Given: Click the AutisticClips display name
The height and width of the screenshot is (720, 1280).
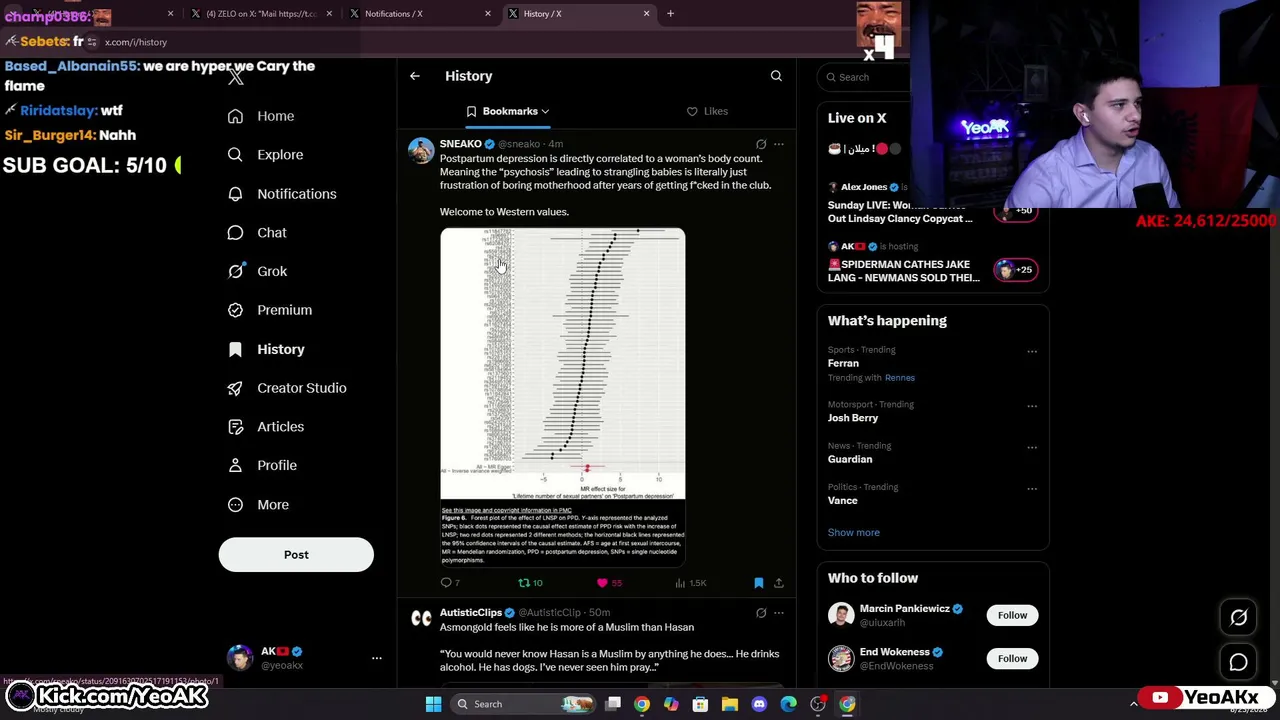Looking at the screenshot, I should click(471, 613).
